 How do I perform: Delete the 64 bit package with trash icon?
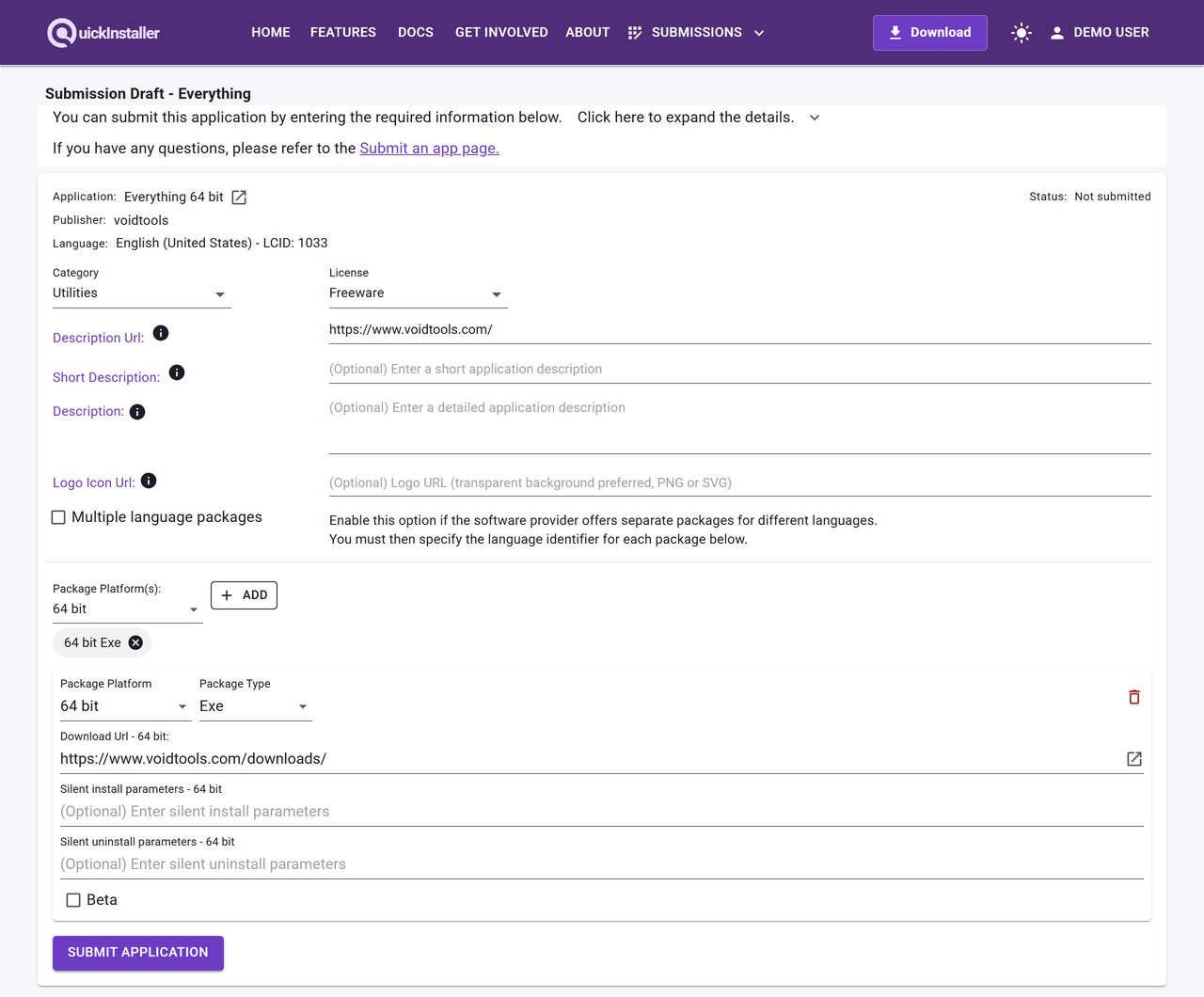point(1134,697)
